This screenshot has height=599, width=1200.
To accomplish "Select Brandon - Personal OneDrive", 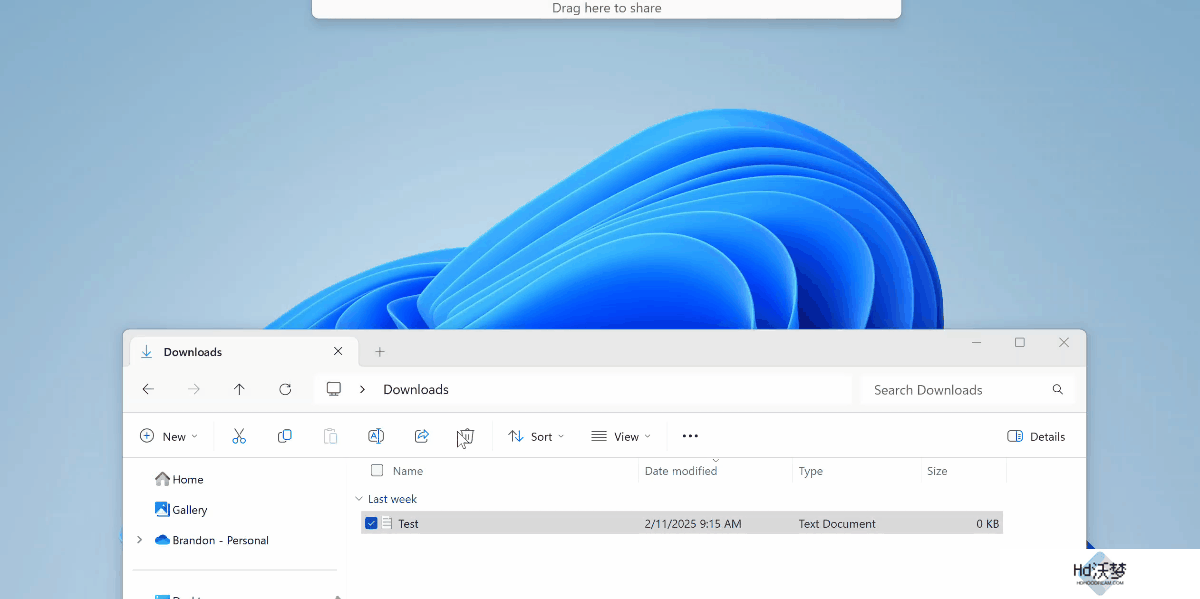I will 211,540.
